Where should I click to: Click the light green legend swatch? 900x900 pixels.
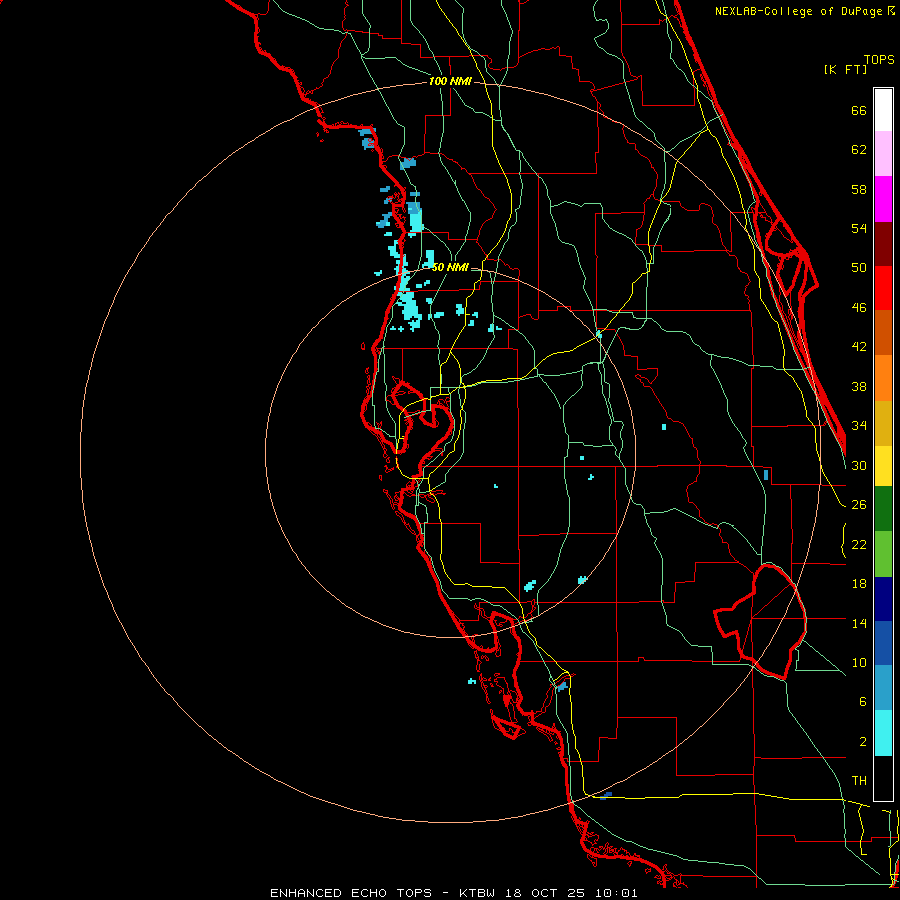[883, 554]
